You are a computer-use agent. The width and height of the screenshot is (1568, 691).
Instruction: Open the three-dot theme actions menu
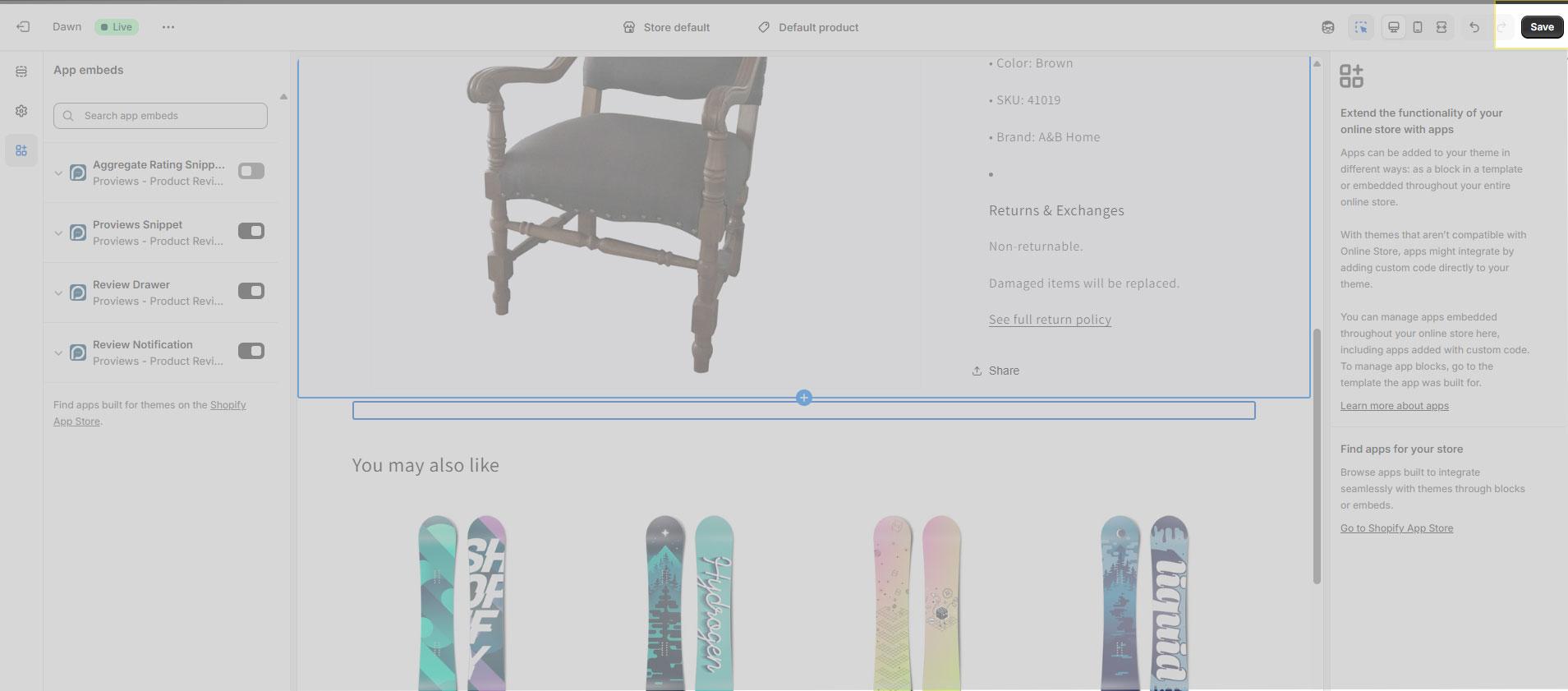point(168,27)
